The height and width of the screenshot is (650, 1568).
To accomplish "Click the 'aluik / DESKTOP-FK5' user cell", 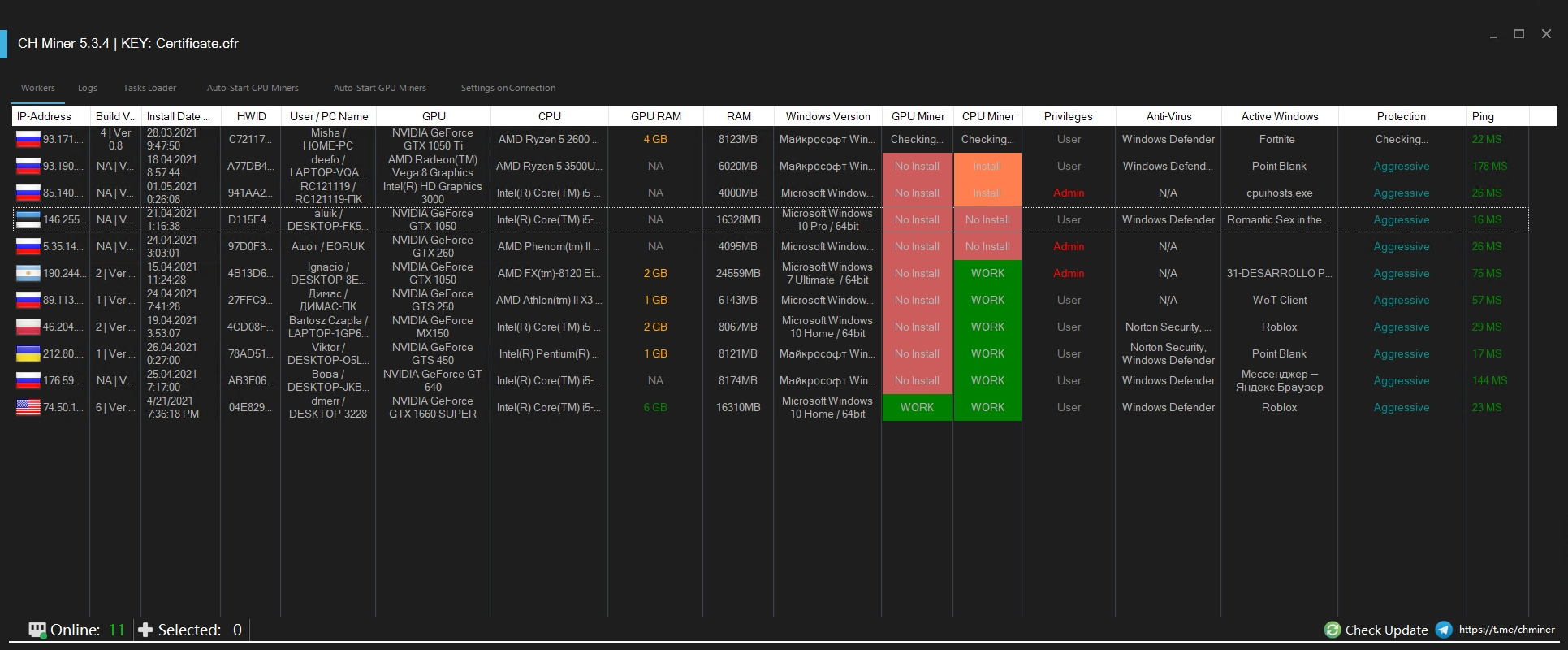I will (328, 219).
